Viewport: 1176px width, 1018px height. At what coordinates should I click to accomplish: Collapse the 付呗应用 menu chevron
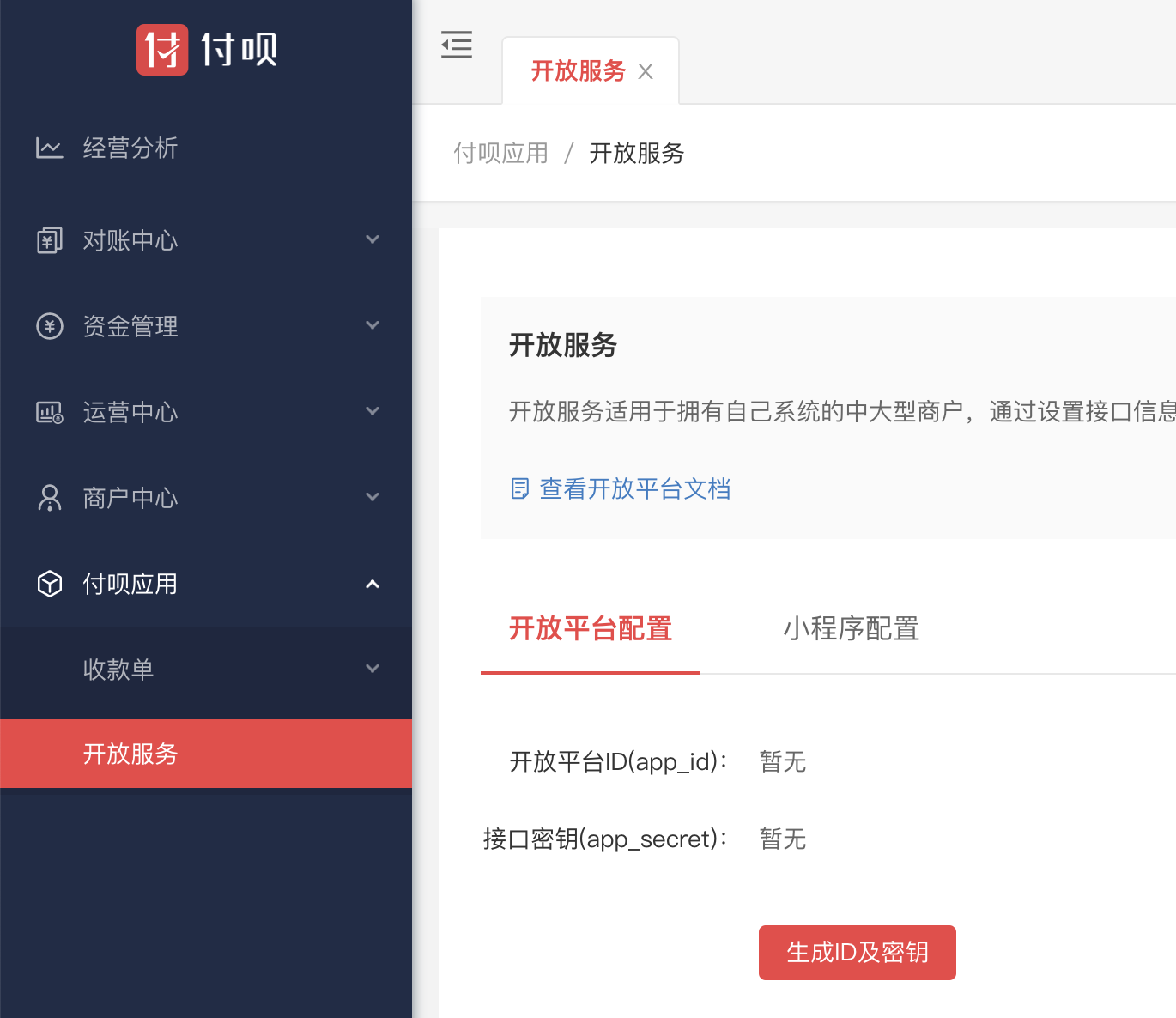[373, 584]
